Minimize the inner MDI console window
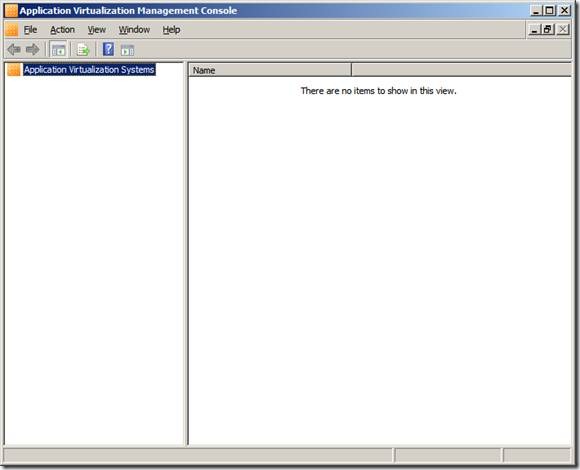The width and height of the screenshot is (580, 470). (534, 30)
